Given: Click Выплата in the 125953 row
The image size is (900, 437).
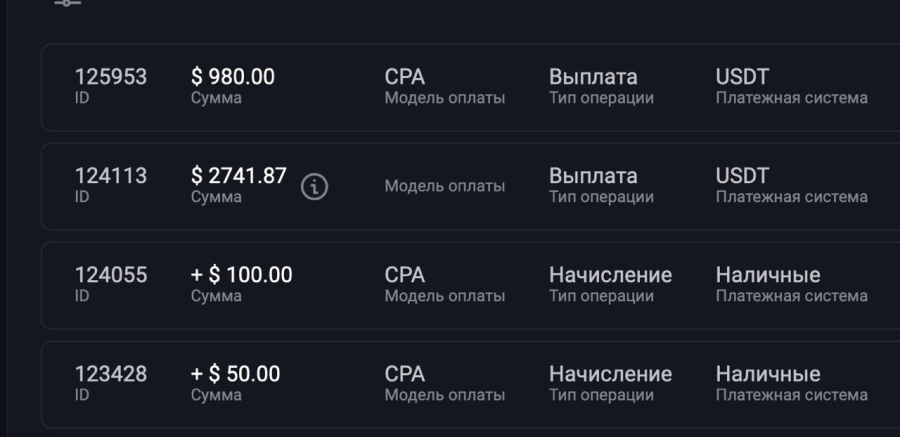Looking at the screenshot, I should 593,77.
